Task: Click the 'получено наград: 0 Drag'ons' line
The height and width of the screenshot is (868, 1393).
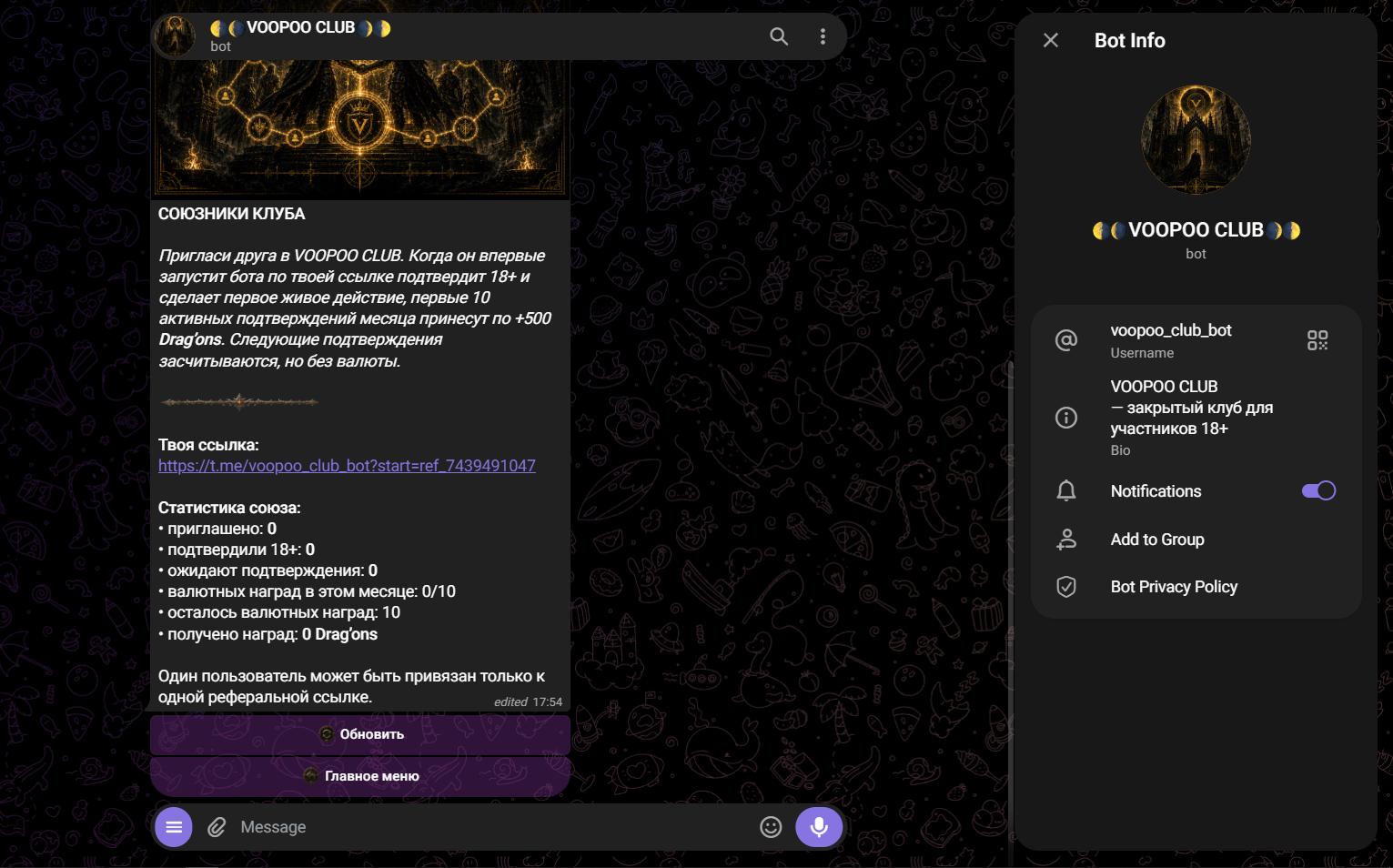Action: [x=267, y=634]
